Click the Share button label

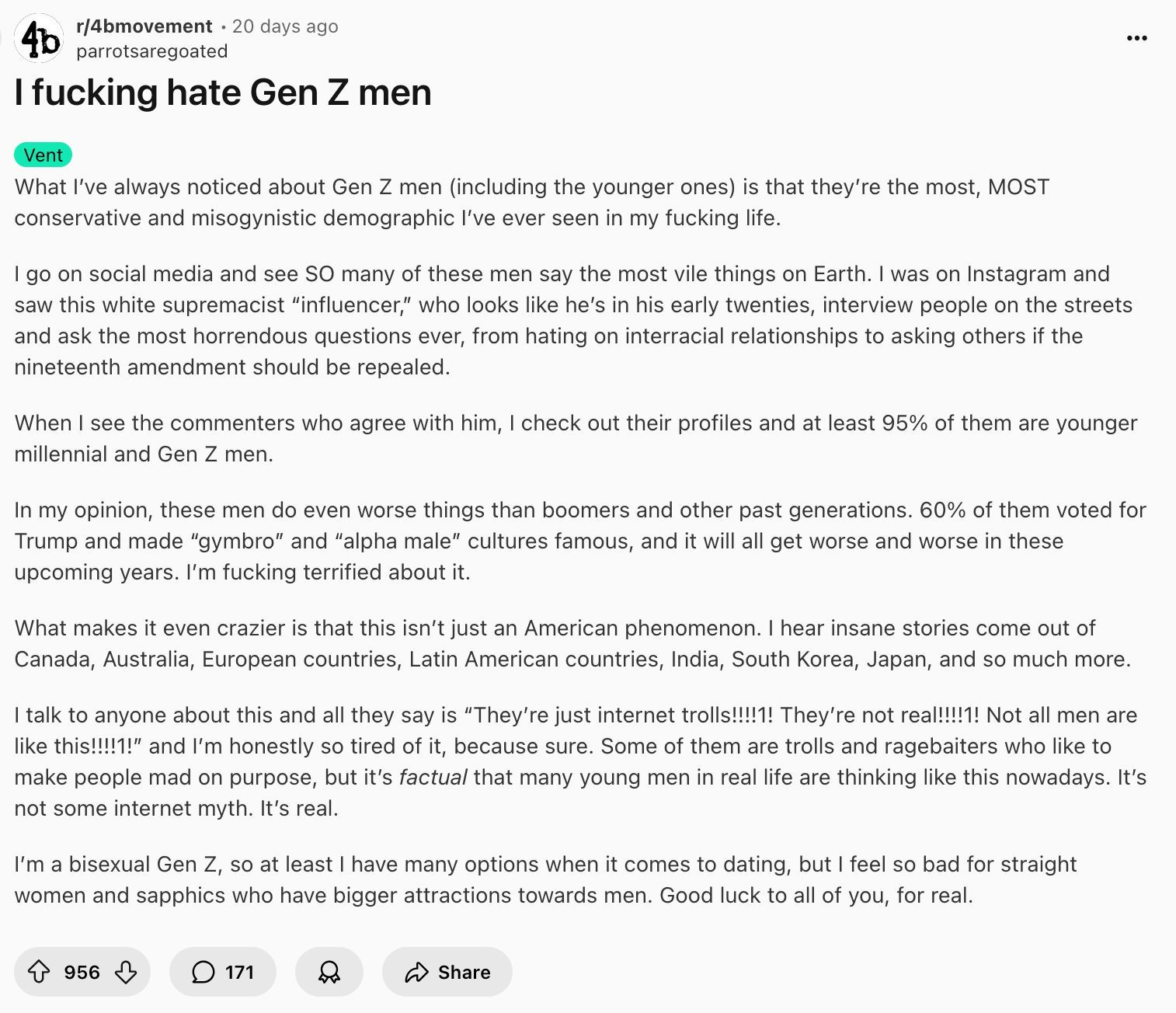[x=464, y=972]
